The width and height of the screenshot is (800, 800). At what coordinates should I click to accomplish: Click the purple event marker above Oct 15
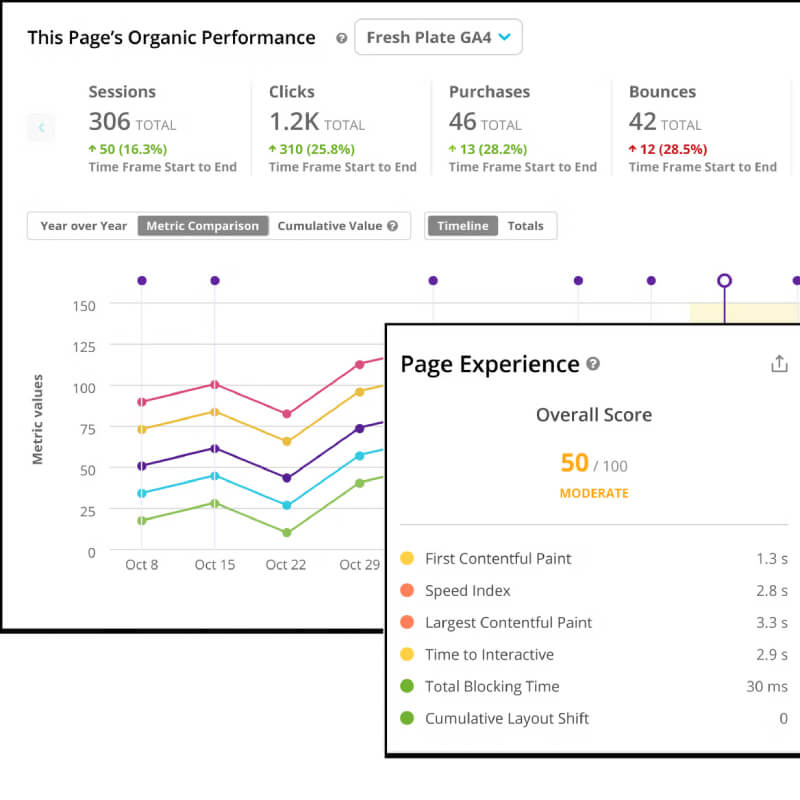[215, 281]
